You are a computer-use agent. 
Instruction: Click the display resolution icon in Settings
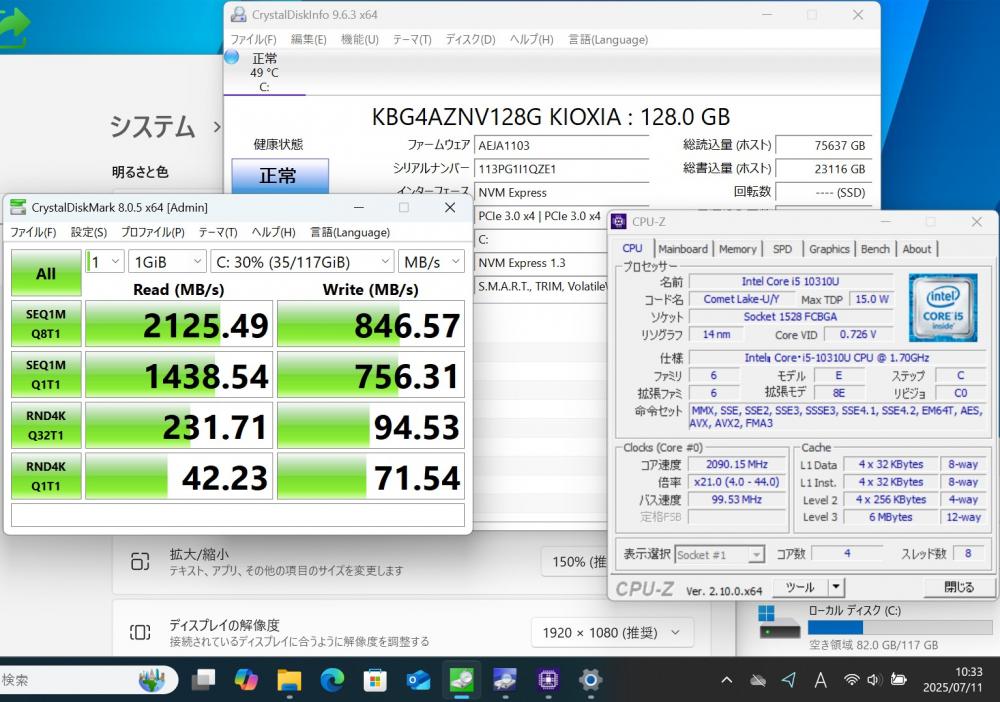pyautogui.click(x=140, y=632)
